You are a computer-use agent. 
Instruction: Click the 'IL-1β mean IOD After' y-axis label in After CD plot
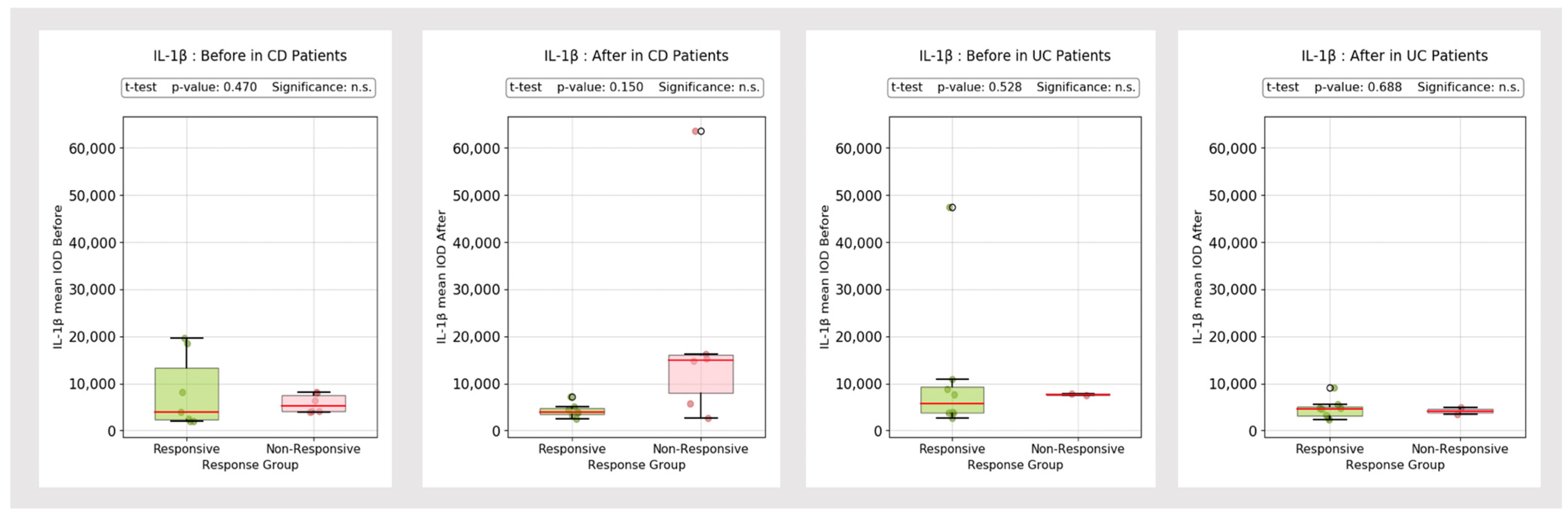441,277
